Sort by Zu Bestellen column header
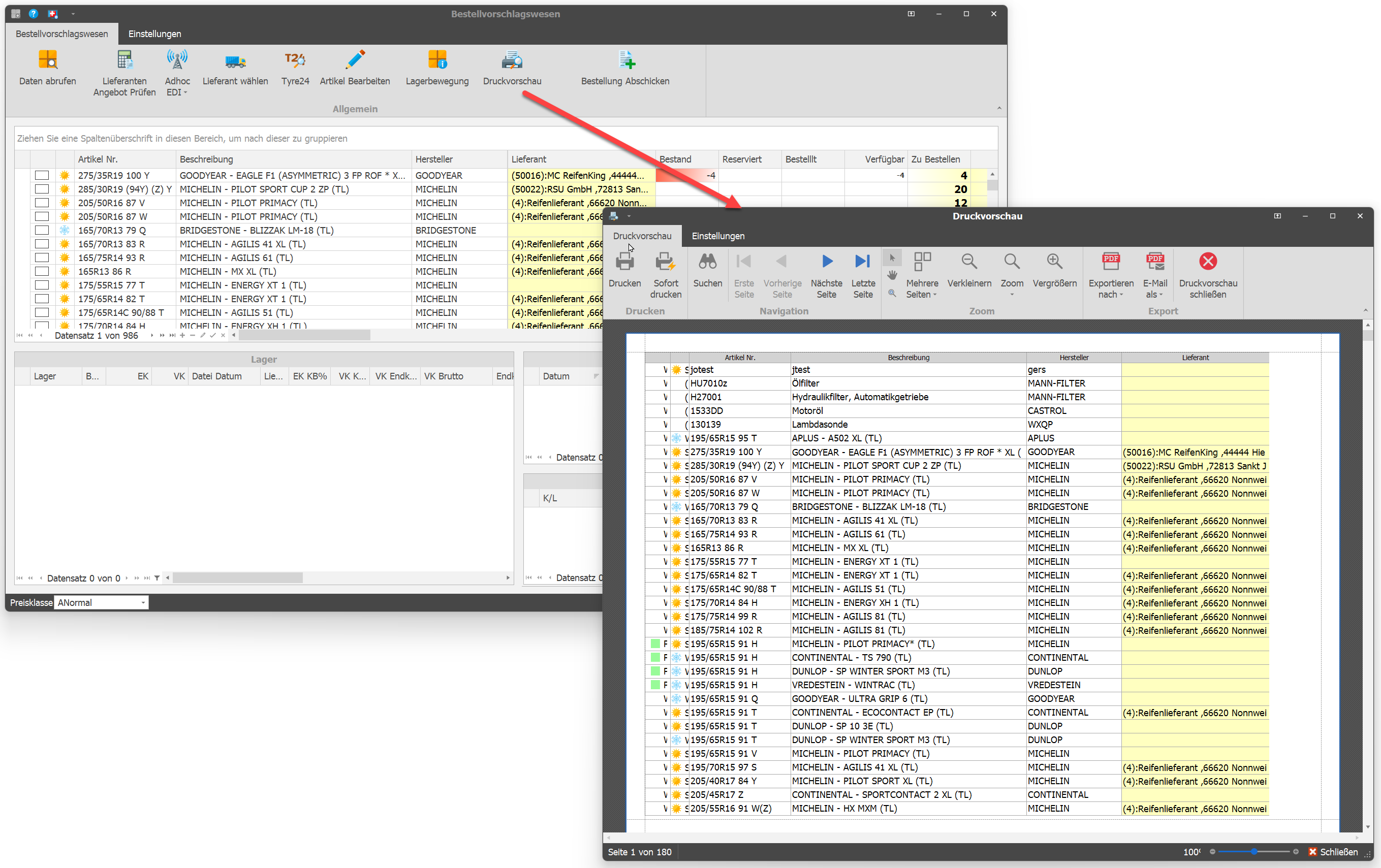This screenshot has height=868, width=1381. (939, 159)
